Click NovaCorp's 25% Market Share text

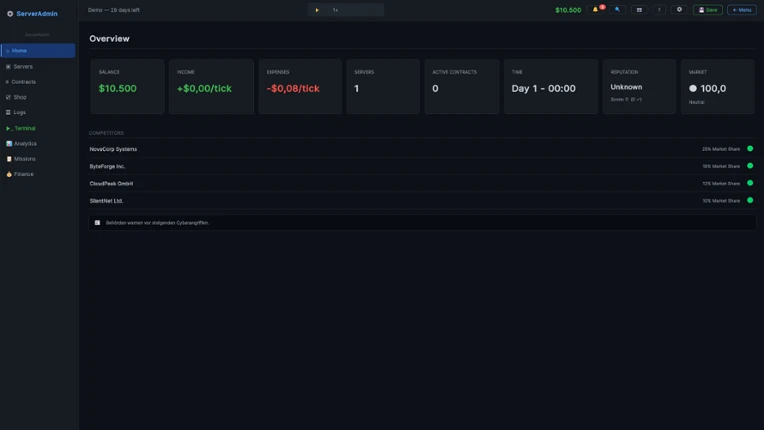(x=721, y=149)
